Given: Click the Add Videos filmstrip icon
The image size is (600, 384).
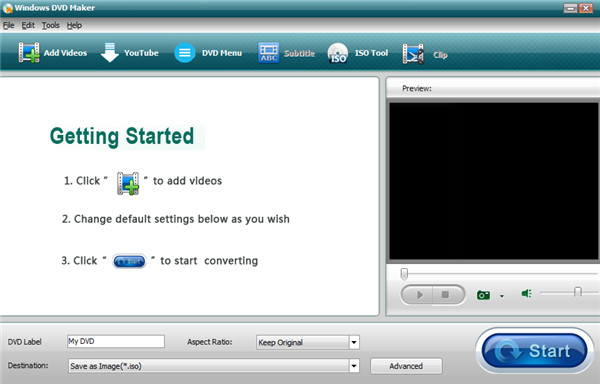Looking at the screenshot, I should pos(29,52).
